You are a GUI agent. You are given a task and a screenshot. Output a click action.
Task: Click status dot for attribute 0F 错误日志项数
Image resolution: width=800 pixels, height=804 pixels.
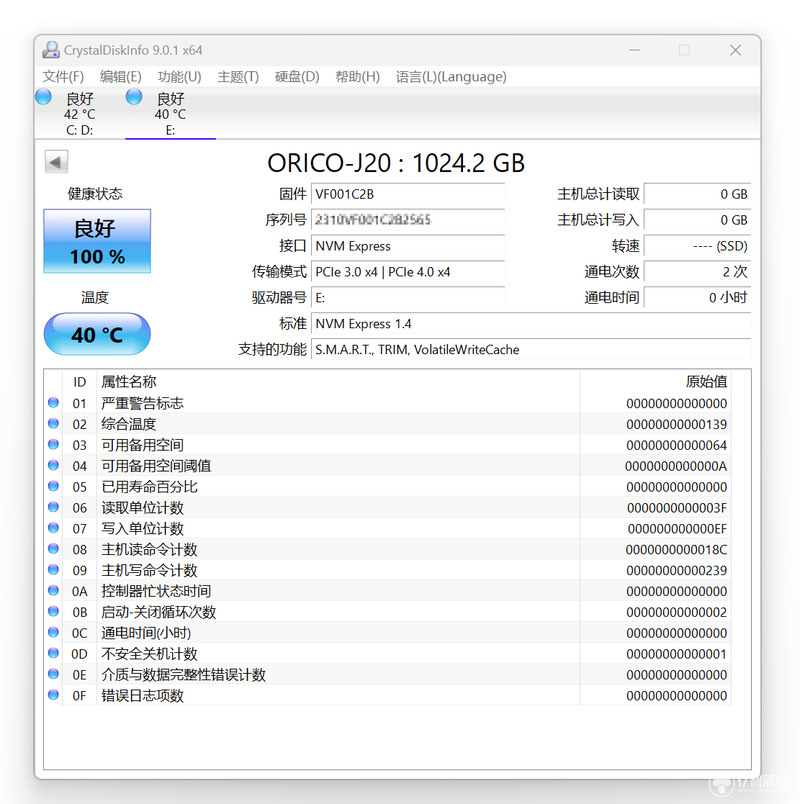point(53,695)
